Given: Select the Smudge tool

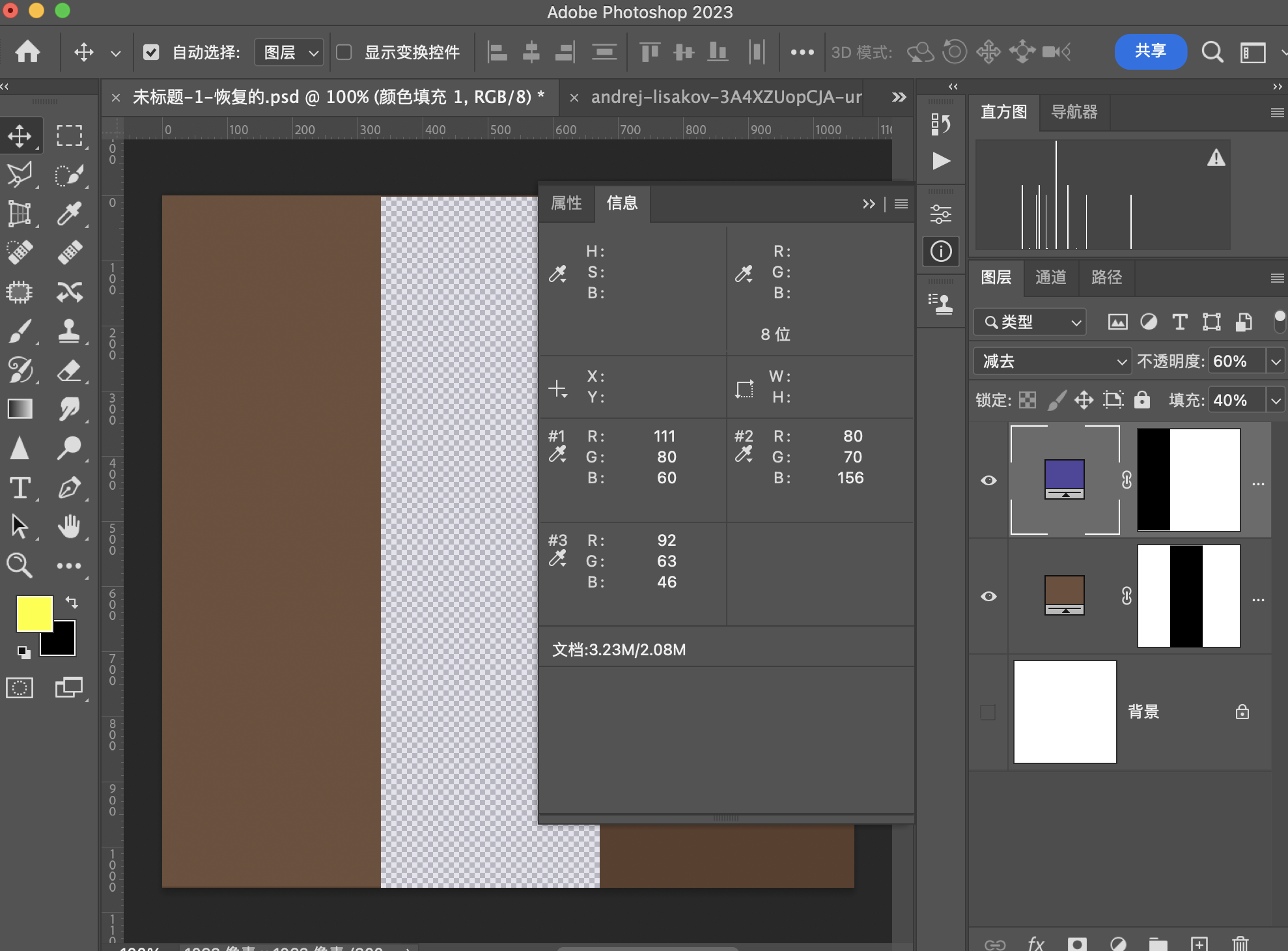Looking at the screenshot, I should tap(69, 409).
